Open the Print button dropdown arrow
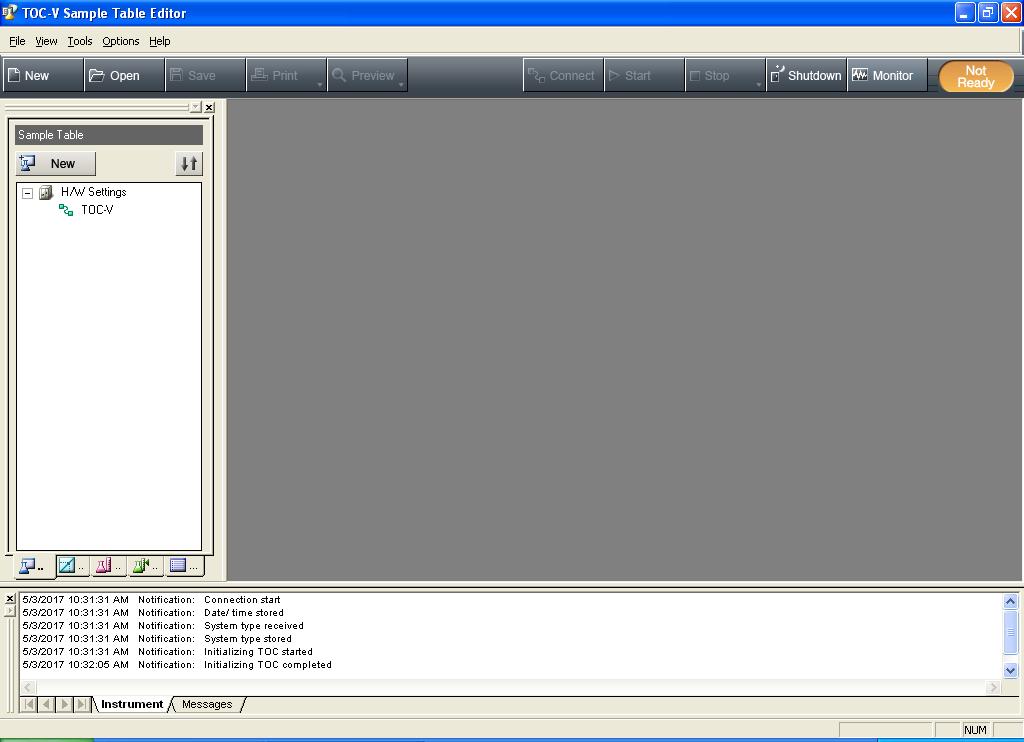 click(320, 84)
